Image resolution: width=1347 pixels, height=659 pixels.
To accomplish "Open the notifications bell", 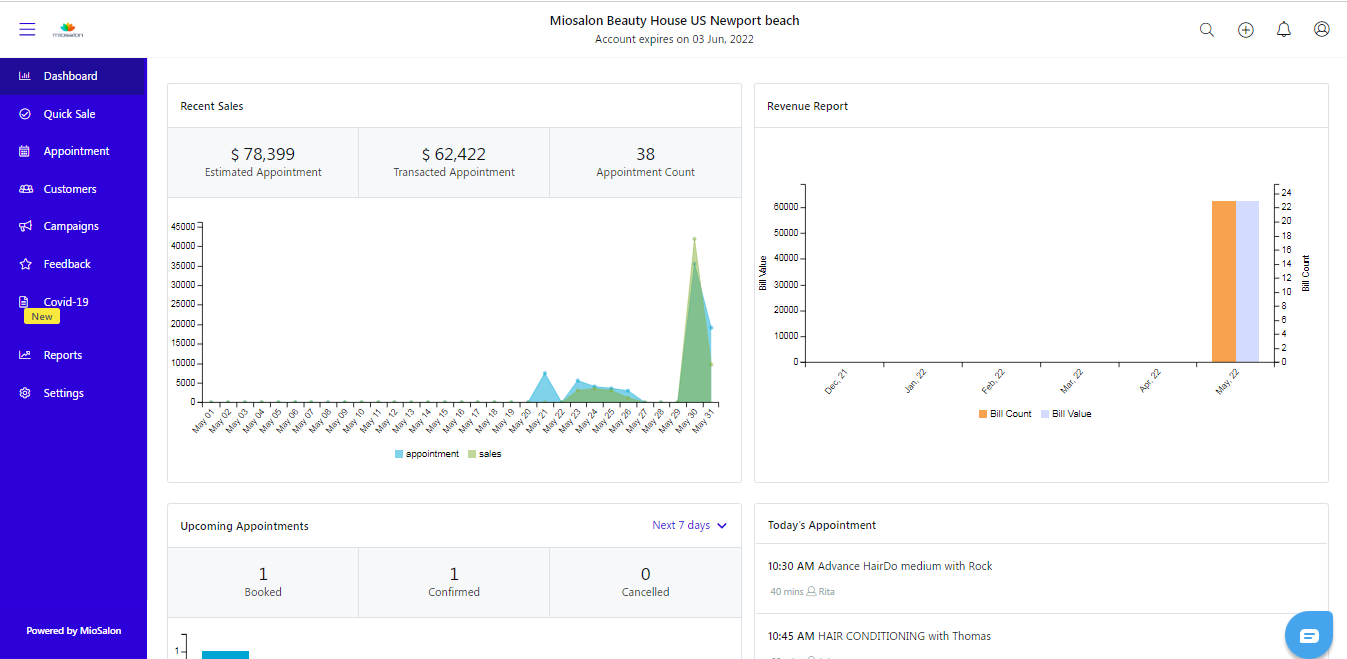I will click(x=1284, y=30).
